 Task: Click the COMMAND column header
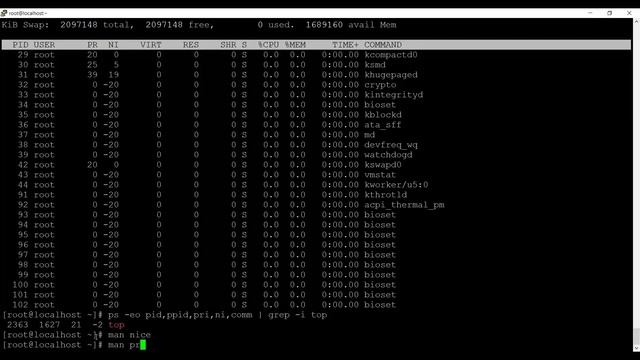click(383, 45)
